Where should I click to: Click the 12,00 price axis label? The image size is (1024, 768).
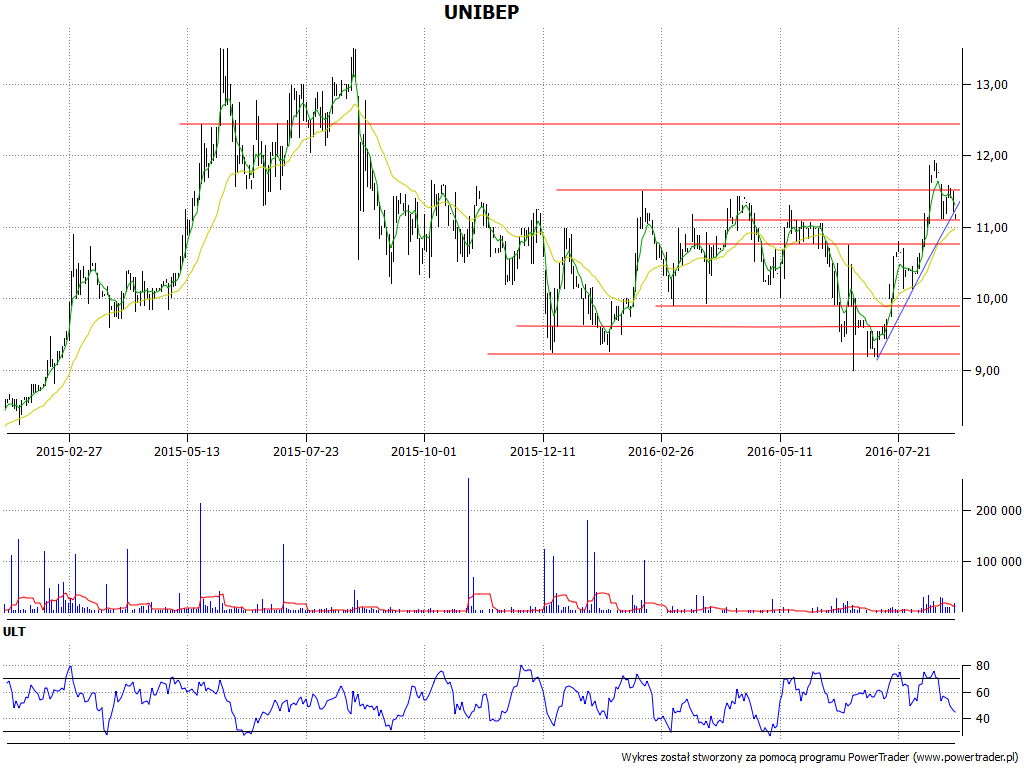point(992,156)
